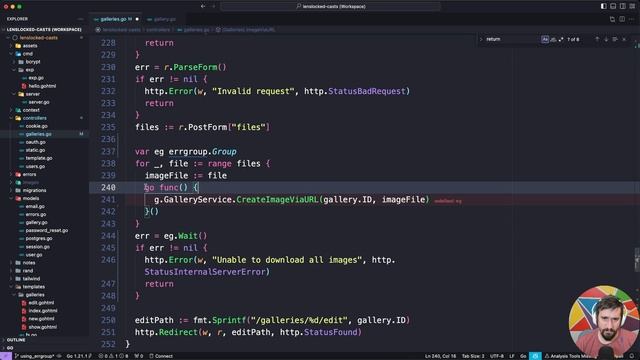This screenshot has width=640, height=360.
Task: Click LF line ending in status bar
Action: click(x=511, y=356)
